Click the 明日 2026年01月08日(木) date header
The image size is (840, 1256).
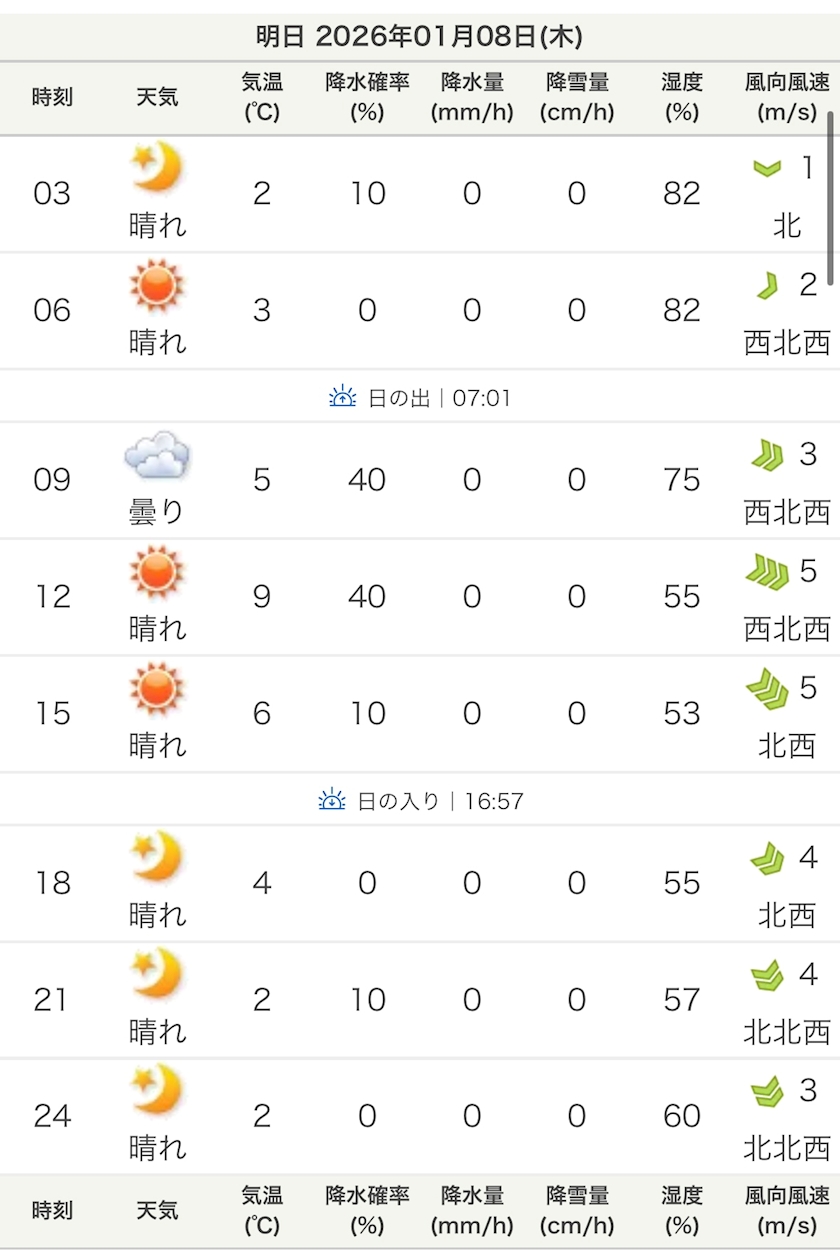click(x=419, y=37)
